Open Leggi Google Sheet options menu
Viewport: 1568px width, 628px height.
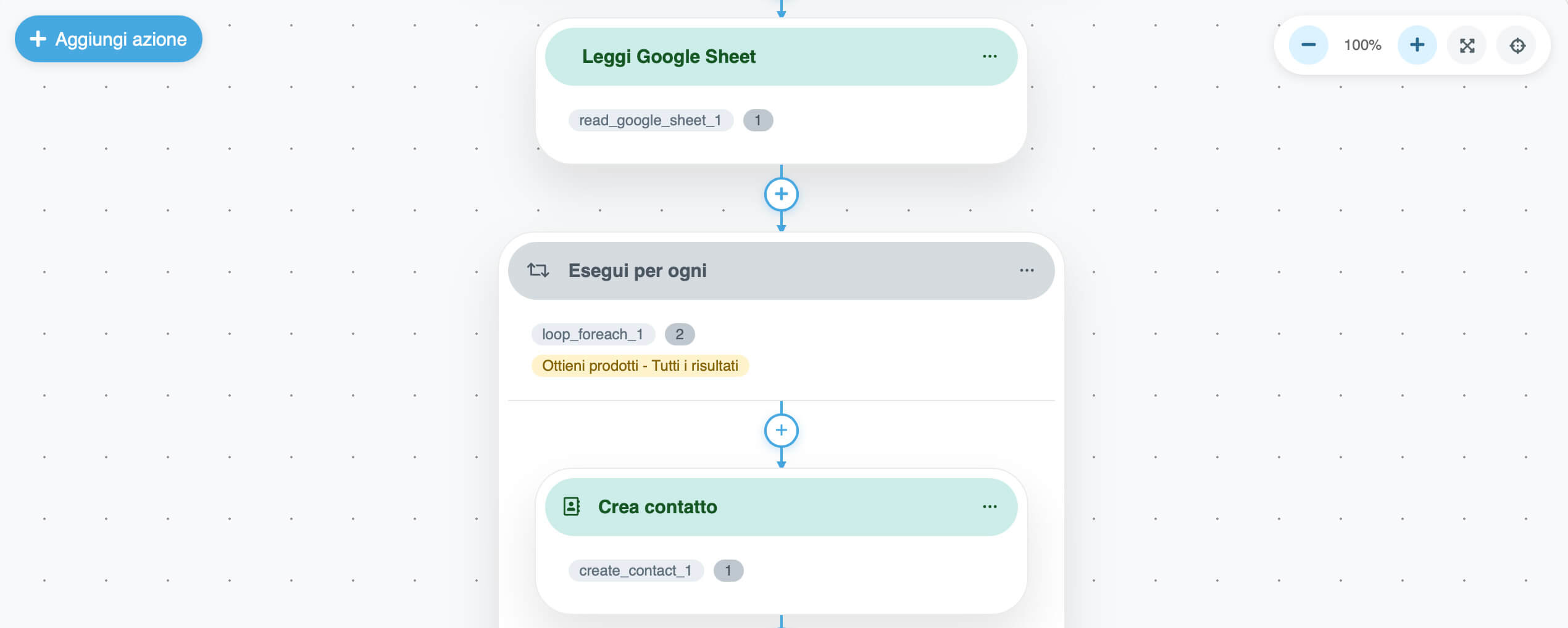(990, 56)
